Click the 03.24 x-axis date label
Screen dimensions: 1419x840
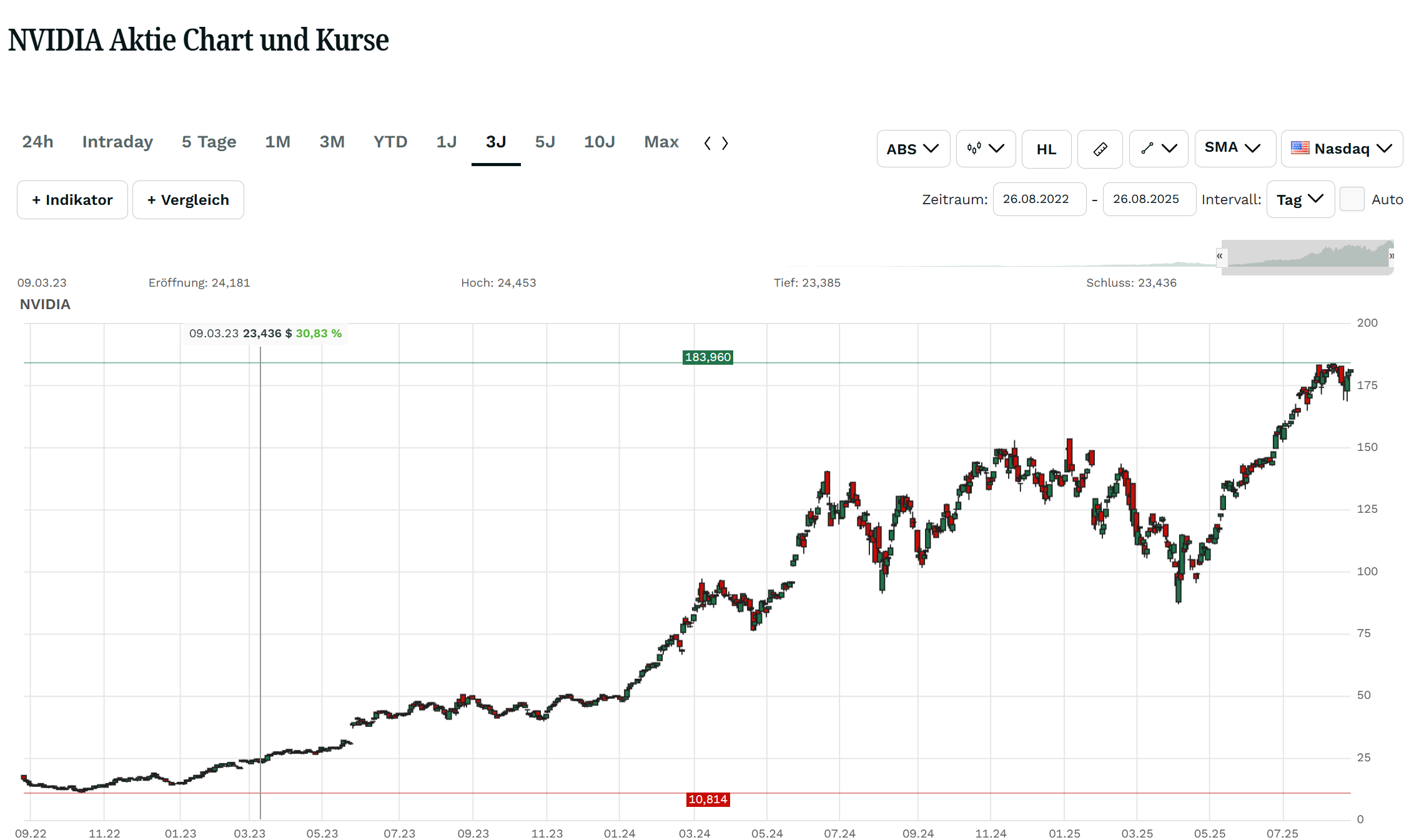click(x=695, y=834)
